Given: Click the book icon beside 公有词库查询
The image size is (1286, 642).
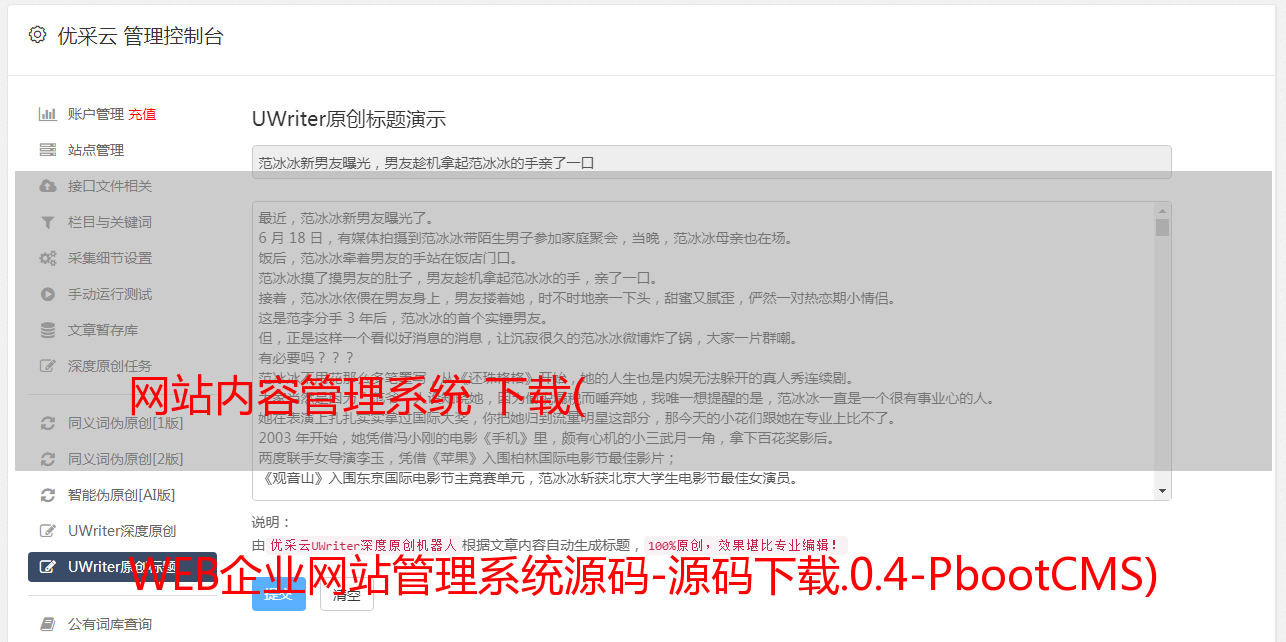Looking at the screenshot, I should click(x=47, y=624).
